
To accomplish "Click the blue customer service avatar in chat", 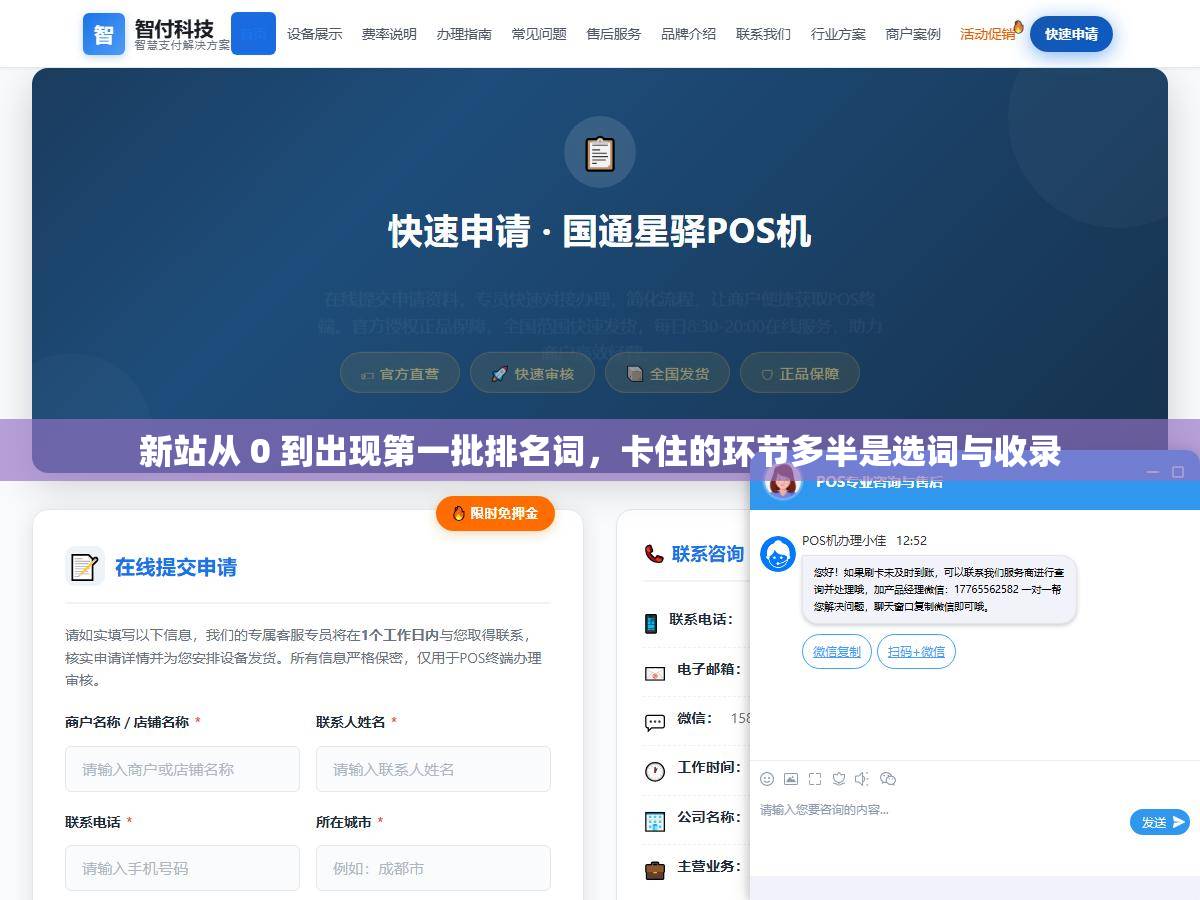I will point(778,553).
